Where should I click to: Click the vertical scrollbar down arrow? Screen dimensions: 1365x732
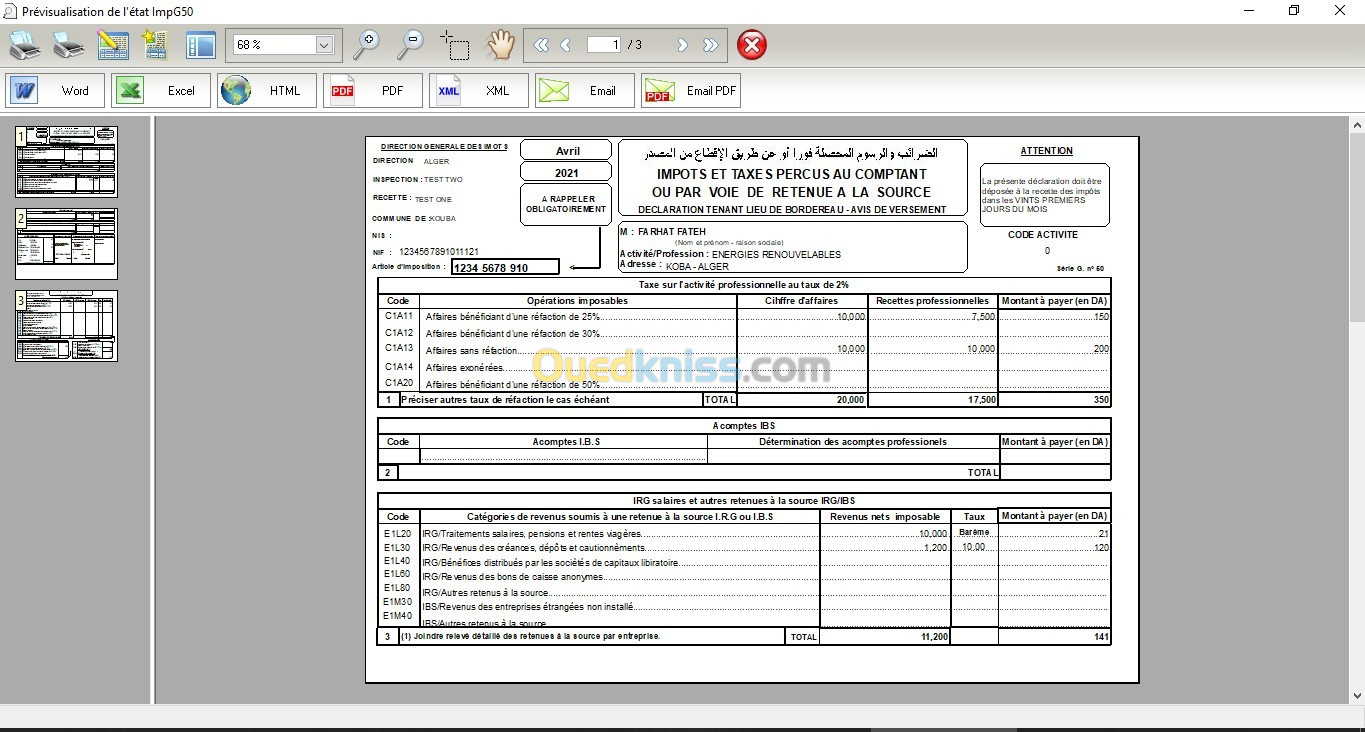click(1356, 695)
